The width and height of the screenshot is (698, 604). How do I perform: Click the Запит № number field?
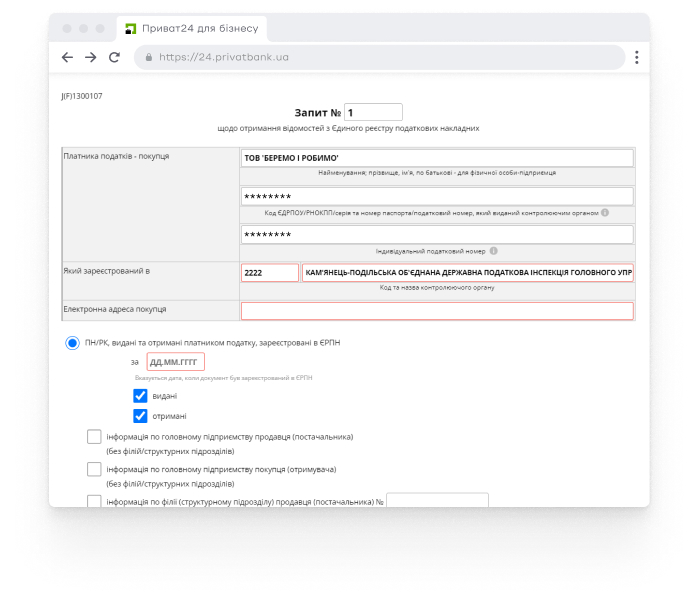pos(372,112)
